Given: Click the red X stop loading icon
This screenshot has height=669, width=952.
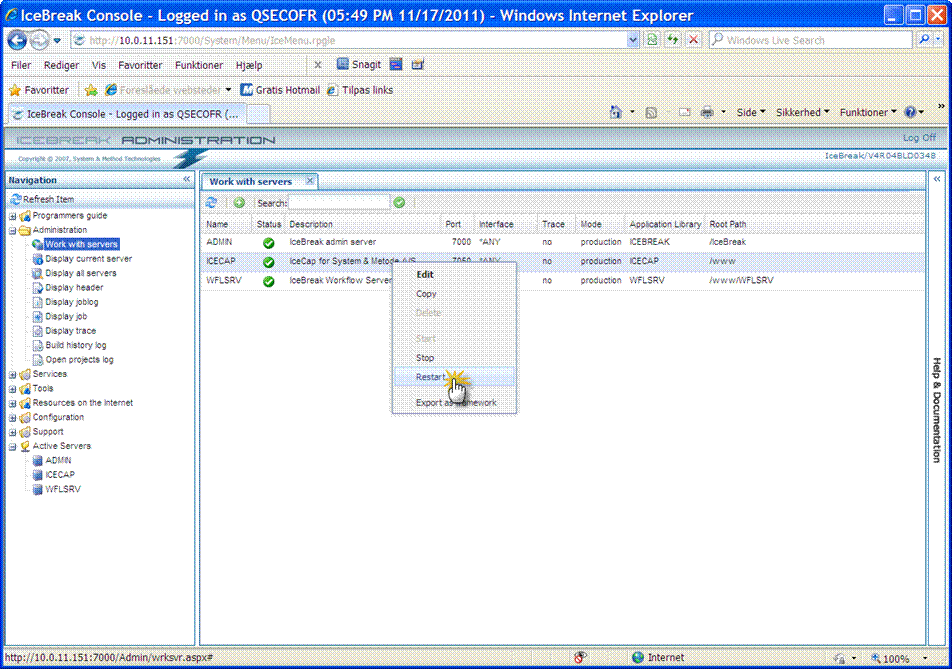Looking at the screenshot, I should [693, 40].
